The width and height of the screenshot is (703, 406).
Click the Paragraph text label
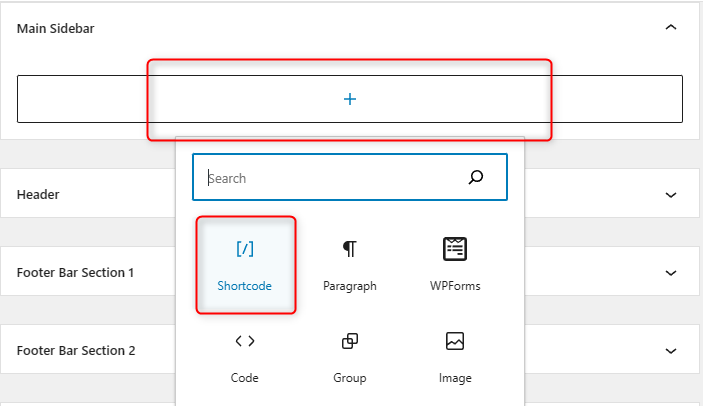point(350,286)
